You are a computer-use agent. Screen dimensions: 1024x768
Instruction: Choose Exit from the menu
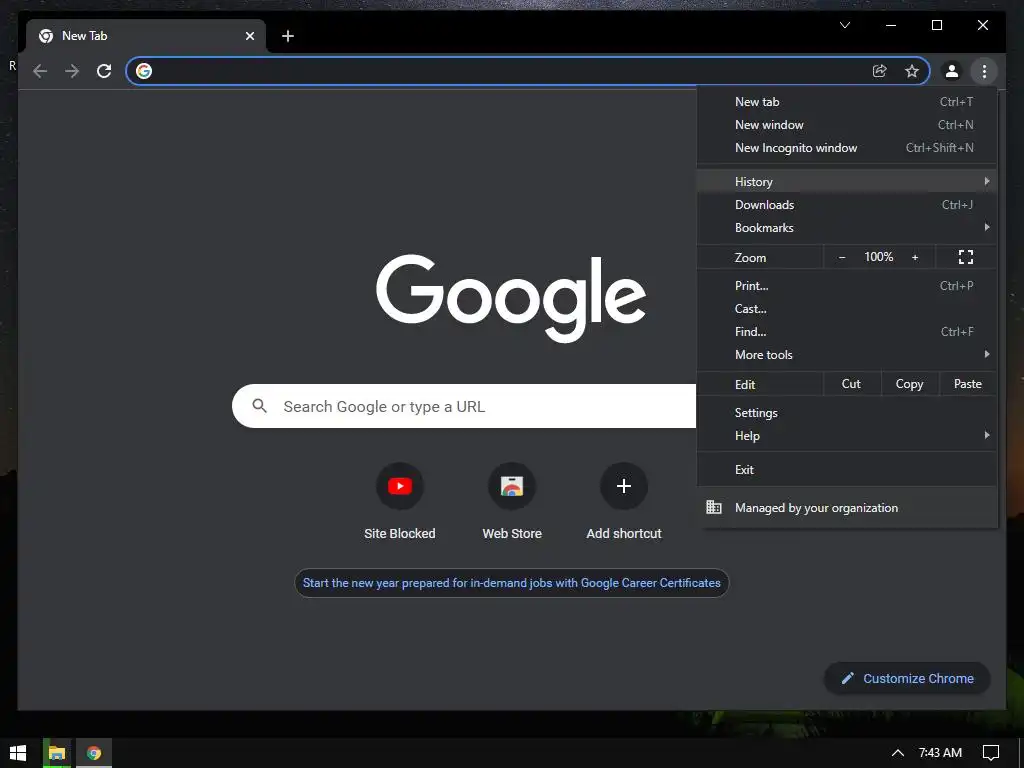click(847, 470)
